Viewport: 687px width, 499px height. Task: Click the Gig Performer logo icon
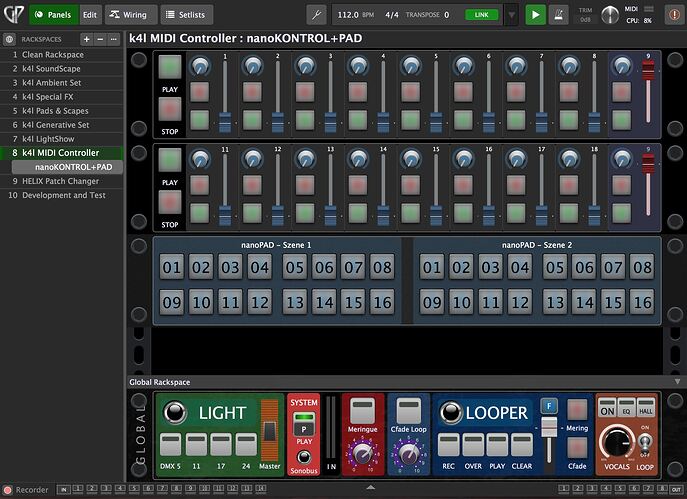coord(13,14)
